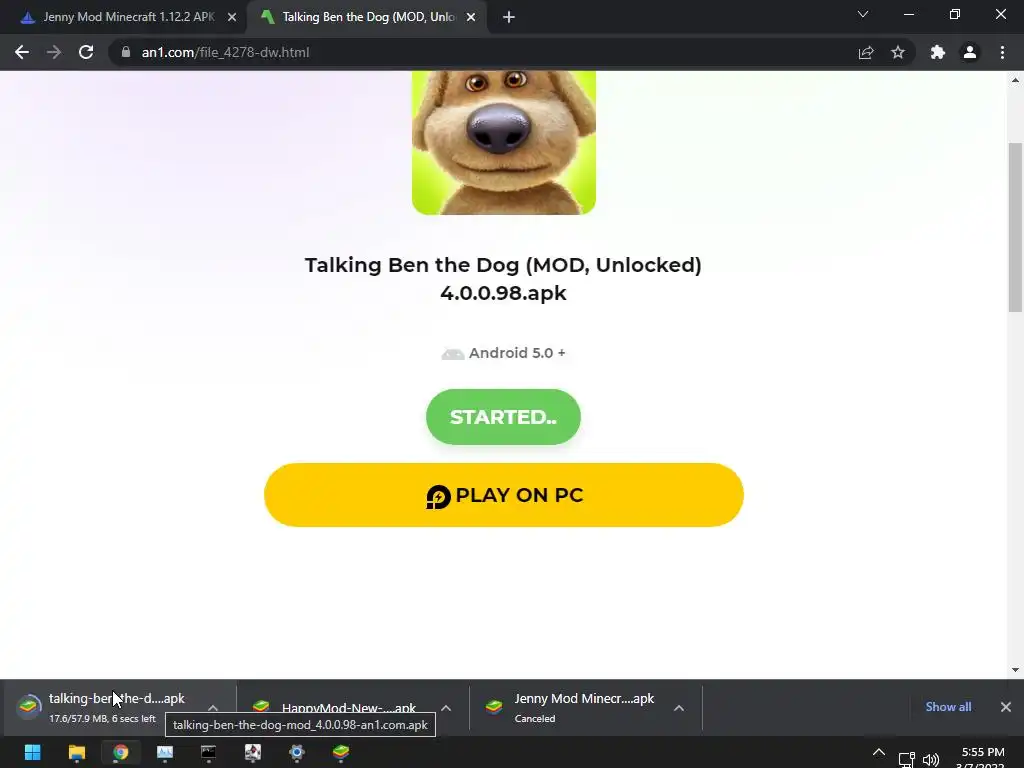Open the terminal window taskbar icon
This screenshot has width=1024, height=768.
[x=208, y=752]
